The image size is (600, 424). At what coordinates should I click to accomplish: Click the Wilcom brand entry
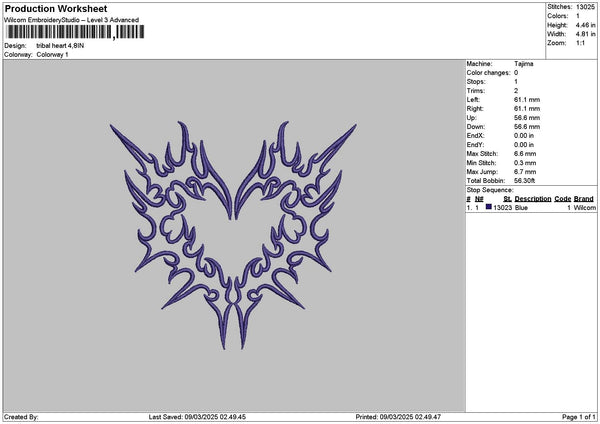point(585,207)
